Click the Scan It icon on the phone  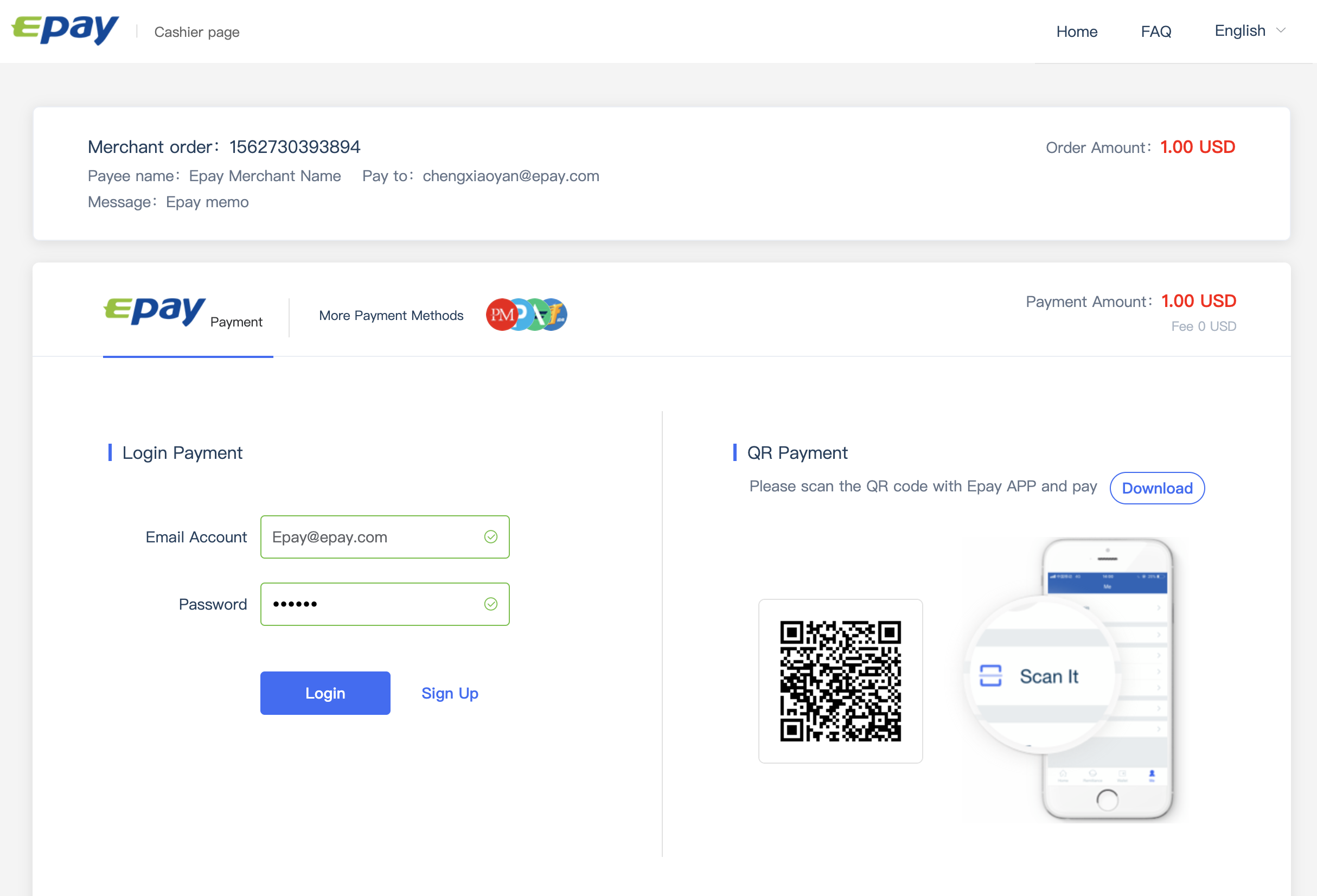pos(990,676)
